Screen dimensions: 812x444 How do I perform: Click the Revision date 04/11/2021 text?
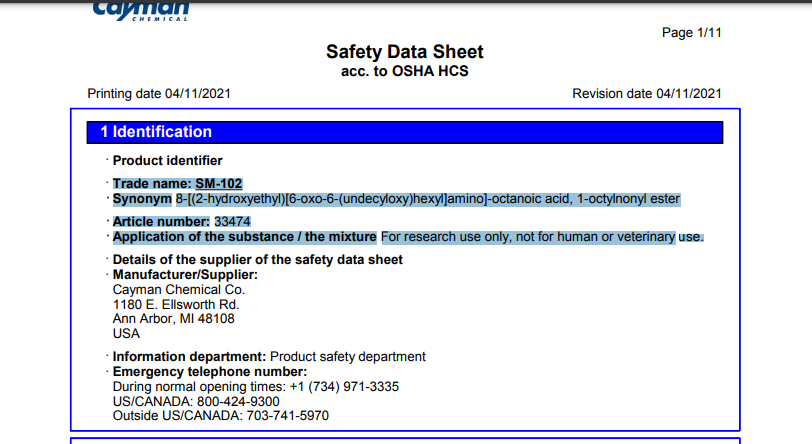tap(646, 94)
